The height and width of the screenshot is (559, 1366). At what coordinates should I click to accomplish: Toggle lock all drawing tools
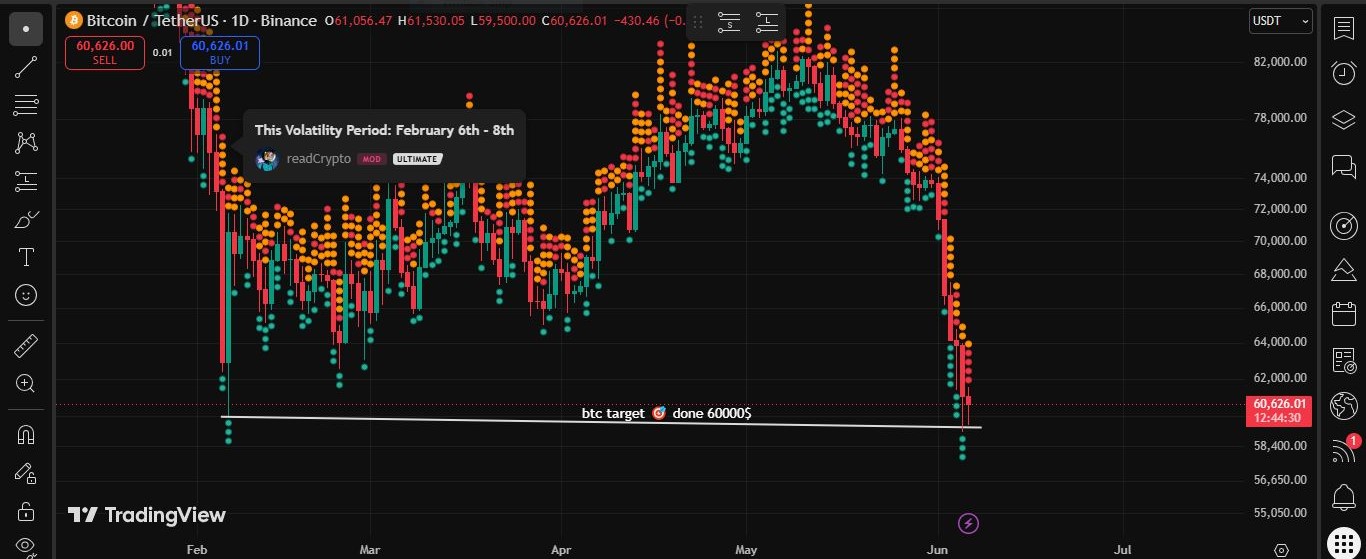tap(26, 511)
